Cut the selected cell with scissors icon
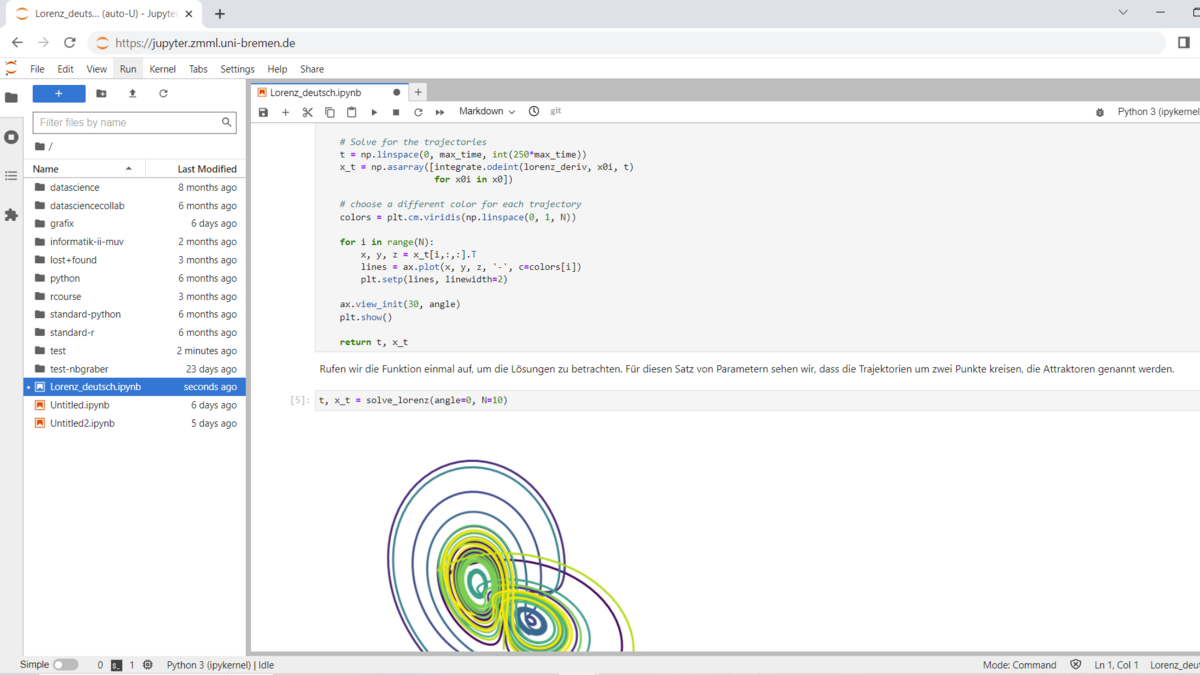This screenshot has height=675, width=1200. [307, 112]
